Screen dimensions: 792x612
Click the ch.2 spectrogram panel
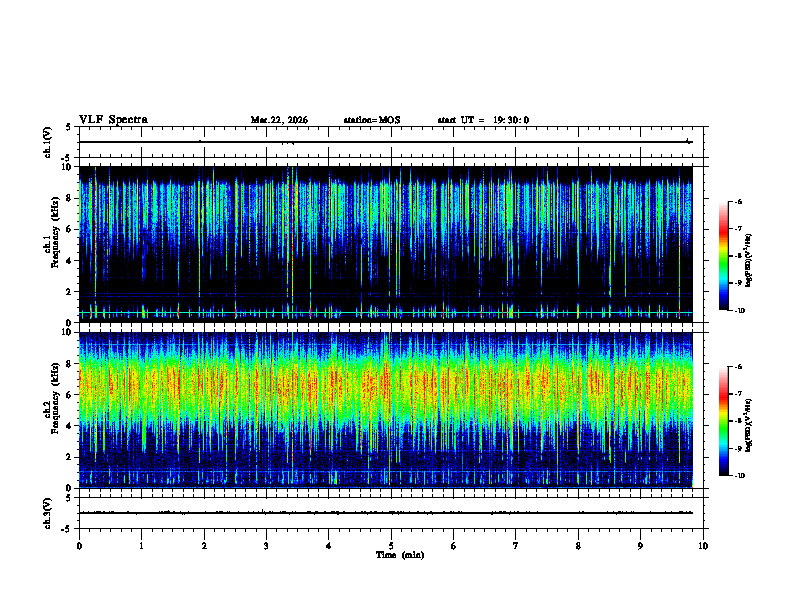386,410
